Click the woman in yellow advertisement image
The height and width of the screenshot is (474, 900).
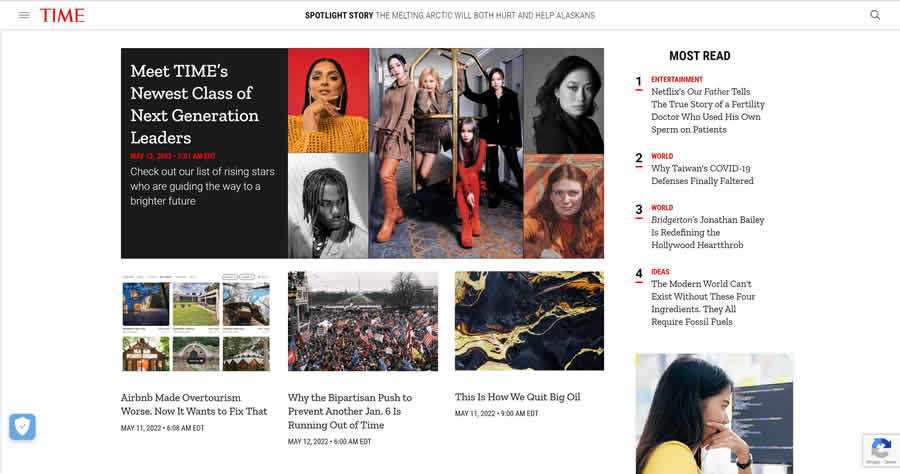(x=714, y=412)
